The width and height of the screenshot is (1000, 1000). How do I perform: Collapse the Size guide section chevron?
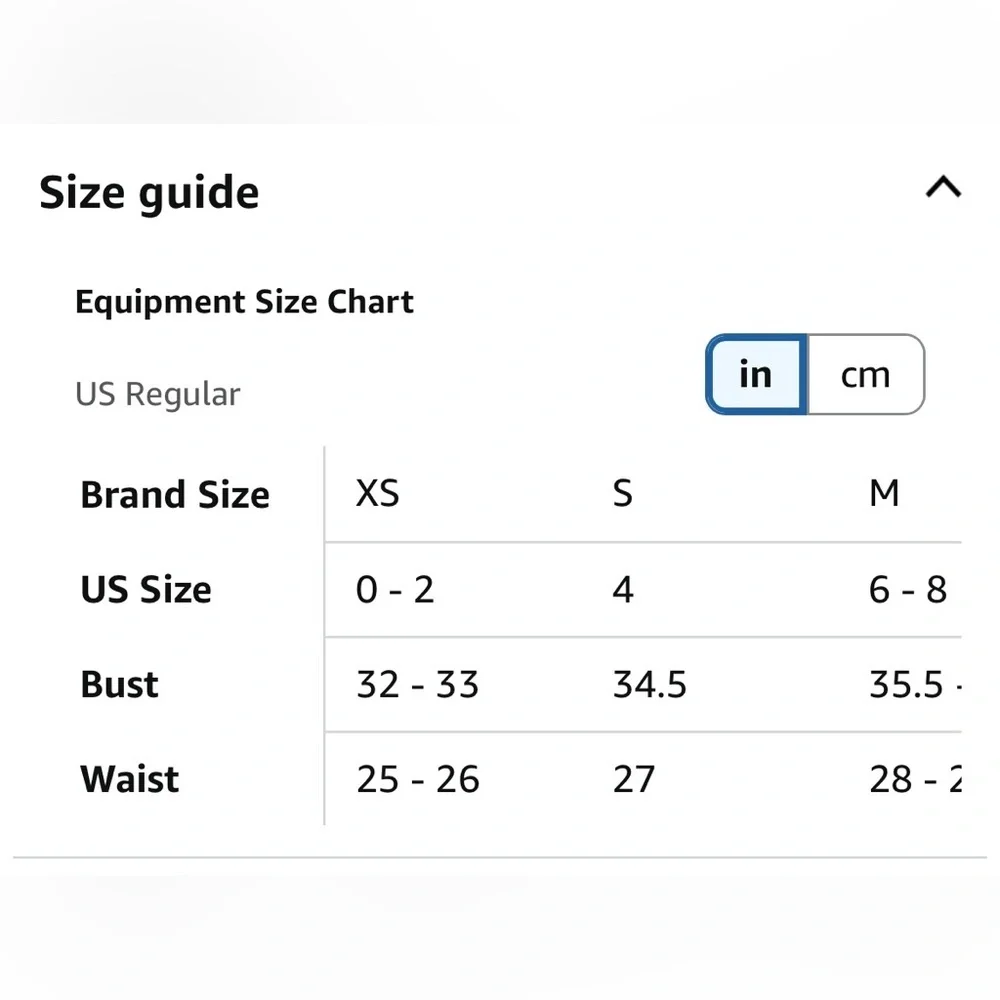click(x=943, y=188)
